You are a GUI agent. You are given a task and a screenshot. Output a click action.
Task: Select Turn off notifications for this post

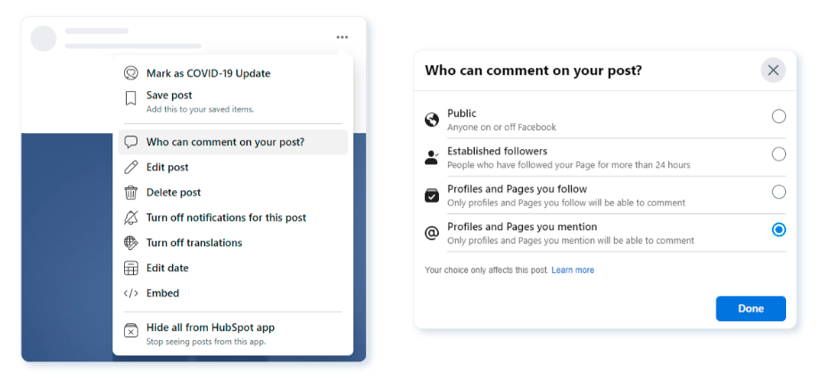pyautogui.click(x=233, y=217)
